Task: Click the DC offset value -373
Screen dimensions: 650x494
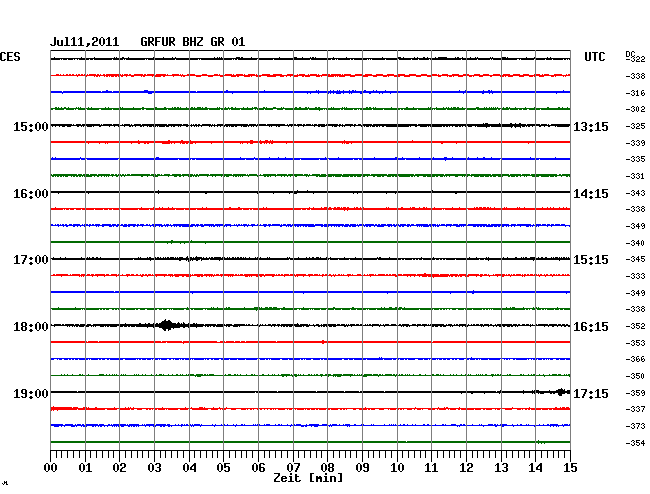Action: pyautogui.click(x=635, y=426)
